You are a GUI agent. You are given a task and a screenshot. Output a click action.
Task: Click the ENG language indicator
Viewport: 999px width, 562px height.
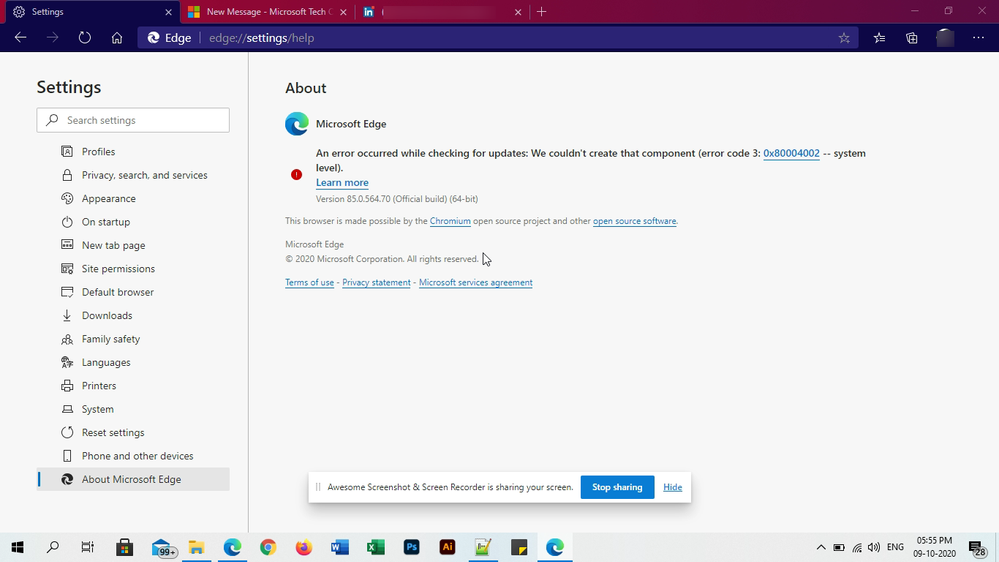[x=895, y=547]
